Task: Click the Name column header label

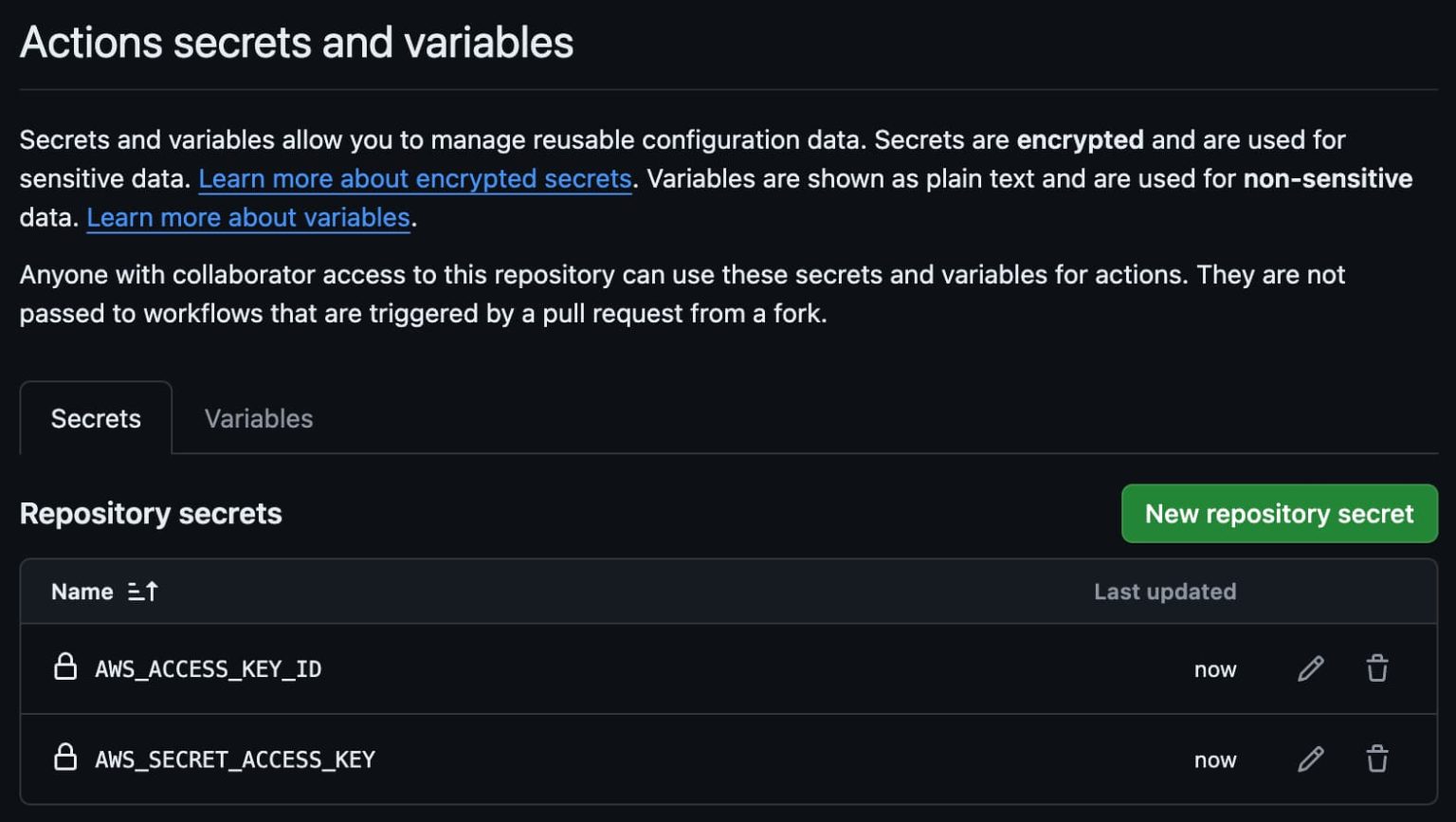Action: click(82, 592)
